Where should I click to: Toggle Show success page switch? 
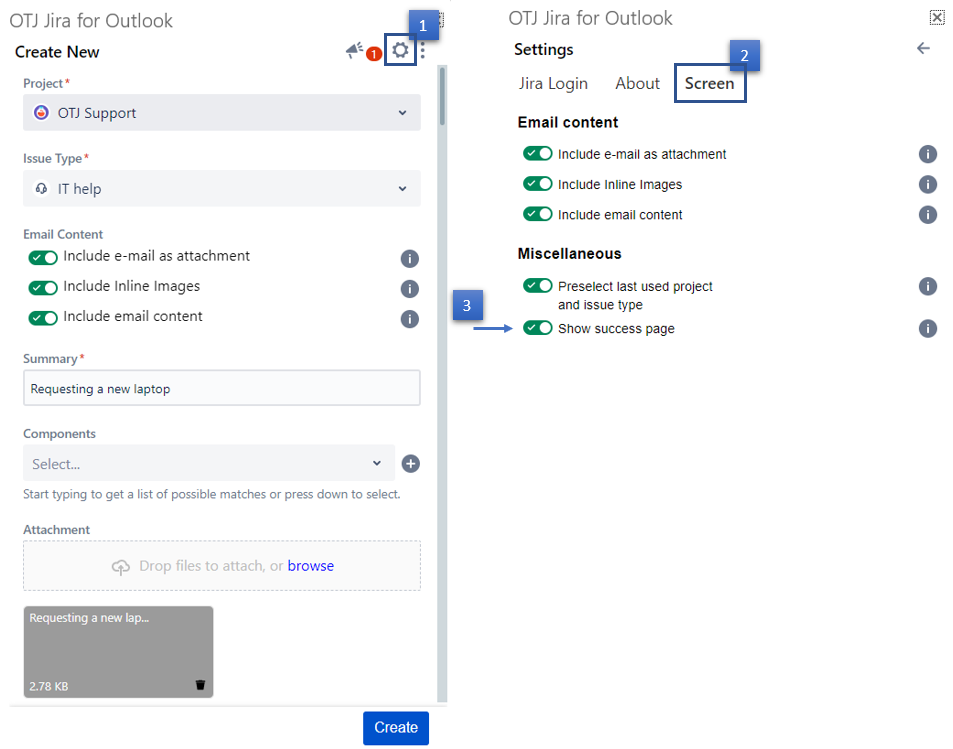pos(538,328)
